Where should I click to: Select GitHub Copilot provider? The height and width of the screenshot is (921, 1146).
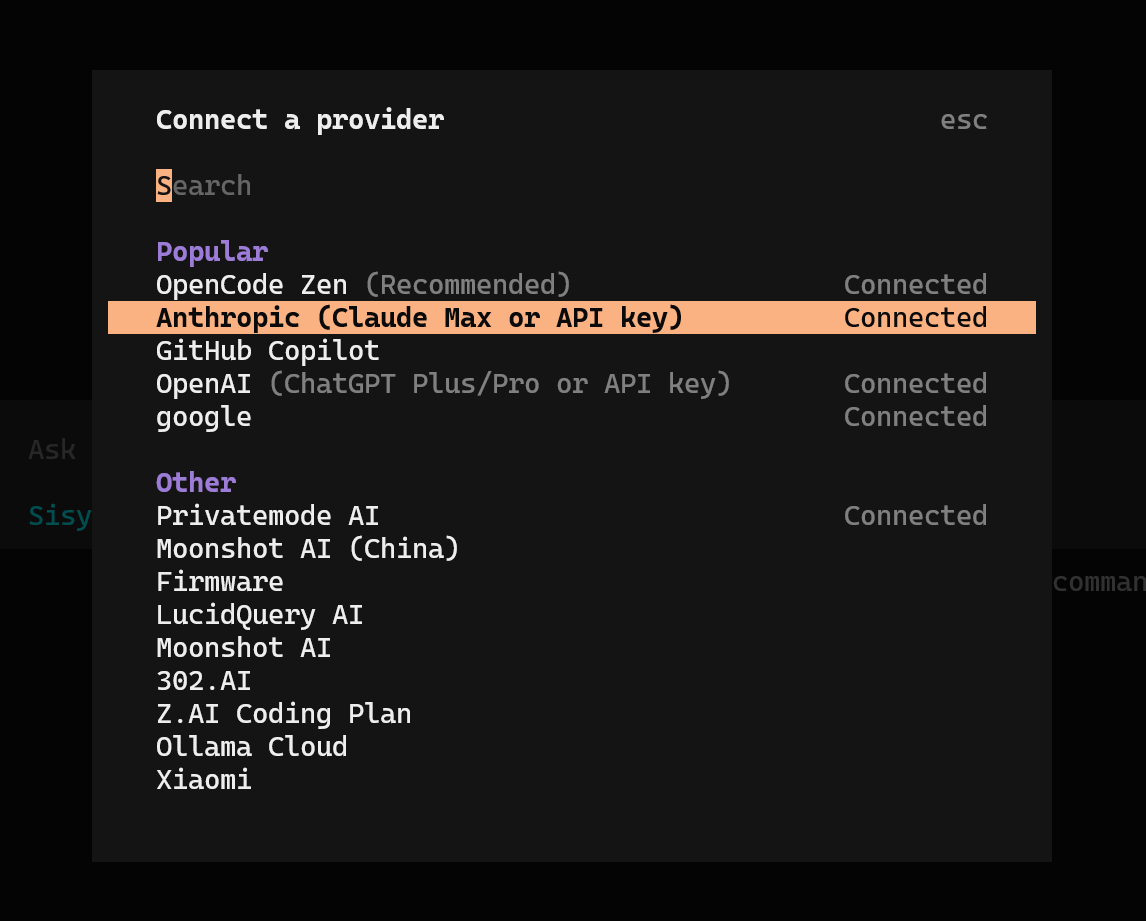click(x=572, y=350)
